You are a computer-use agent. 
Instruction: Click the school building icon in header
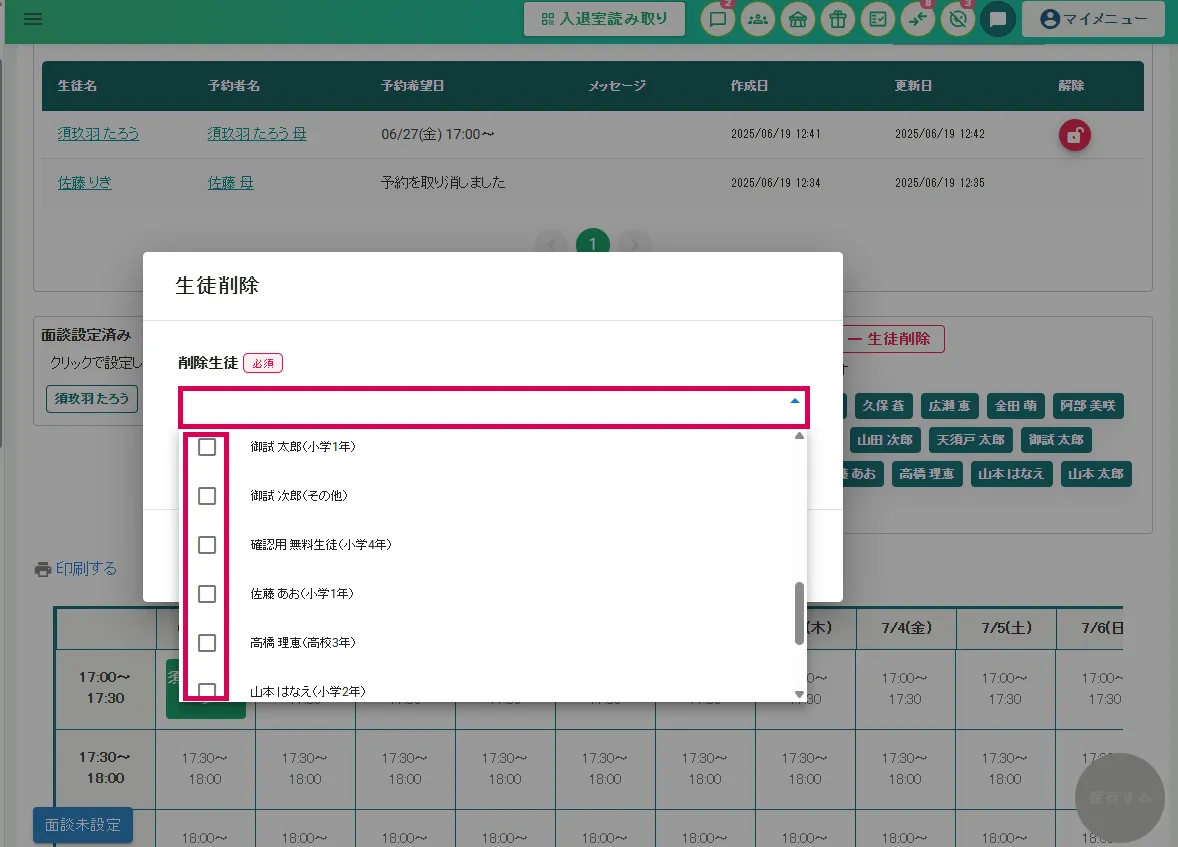[x=797, y=19]
